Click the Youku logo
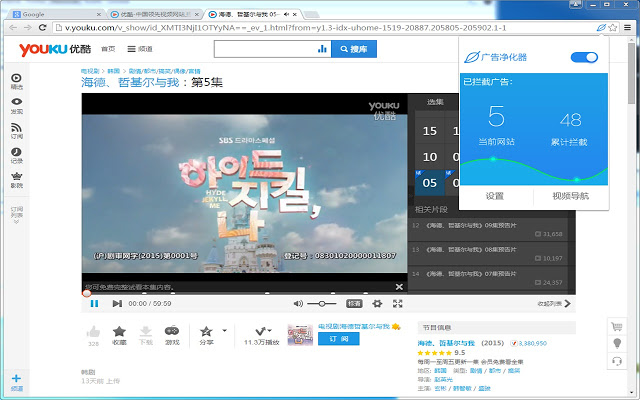The image size is (640, 400). [x=55, y=49]
